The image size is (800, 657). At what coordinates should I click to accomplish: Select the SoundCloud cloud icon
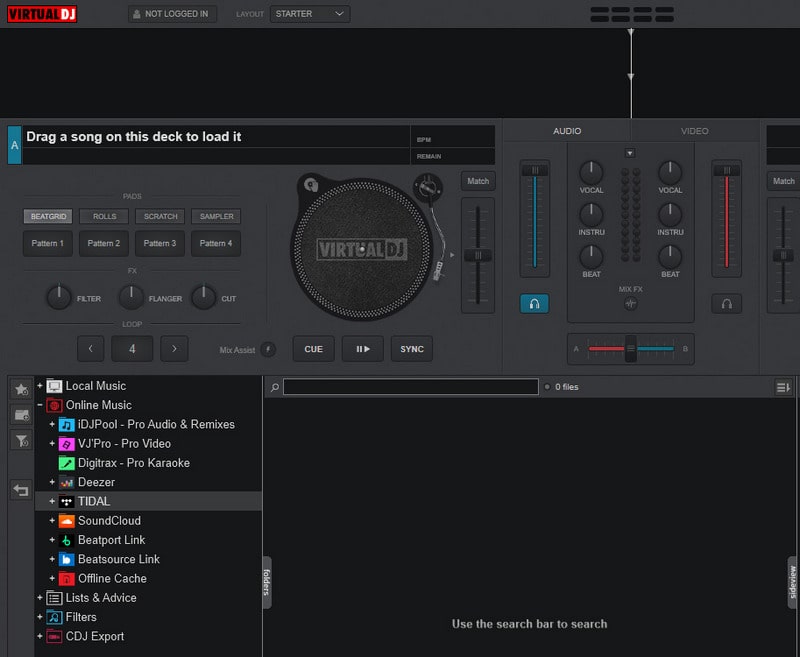tap(66, 521)
